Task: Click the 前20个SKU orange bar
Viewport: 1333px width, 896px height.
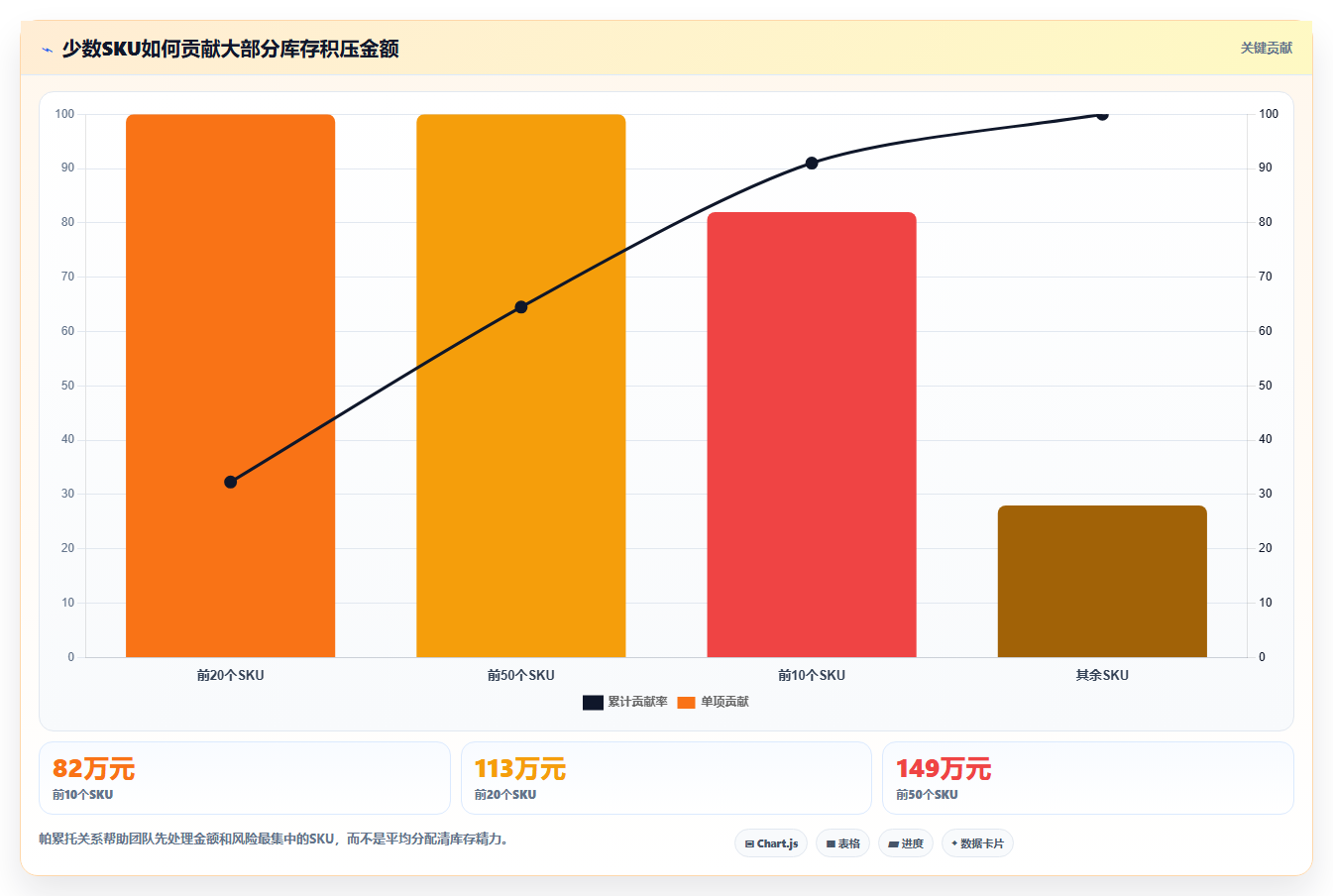Action: pyautogui.click(x=231, y=386)
